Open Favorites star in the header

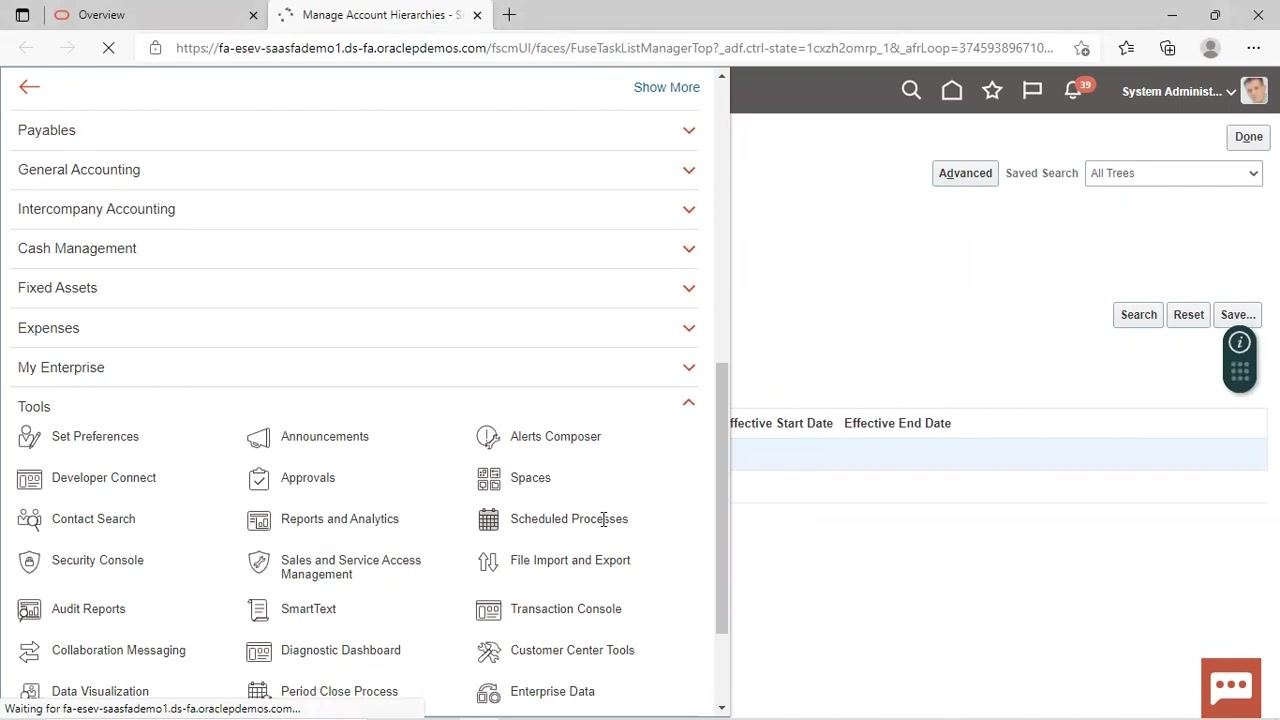(992, 91)
